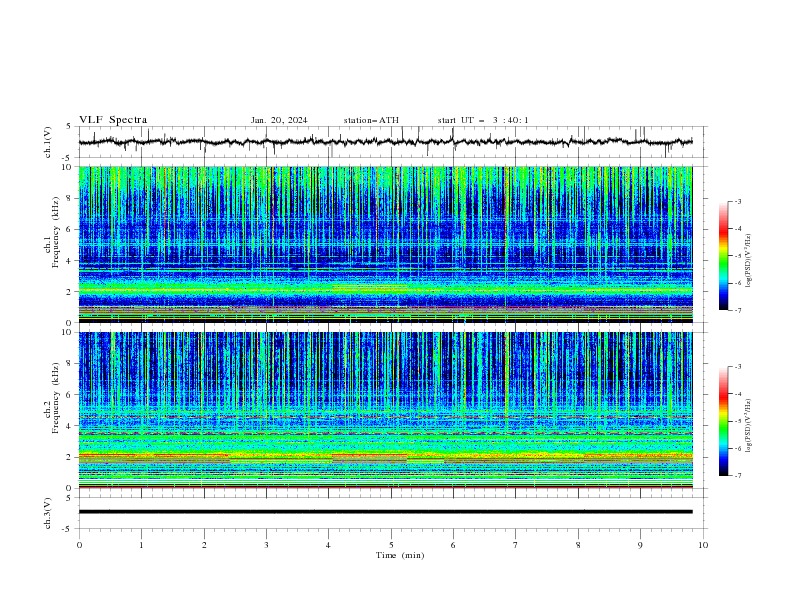Click the '7' tick on time axis
The width and height of the screenshot is (792, 612).
516,545
